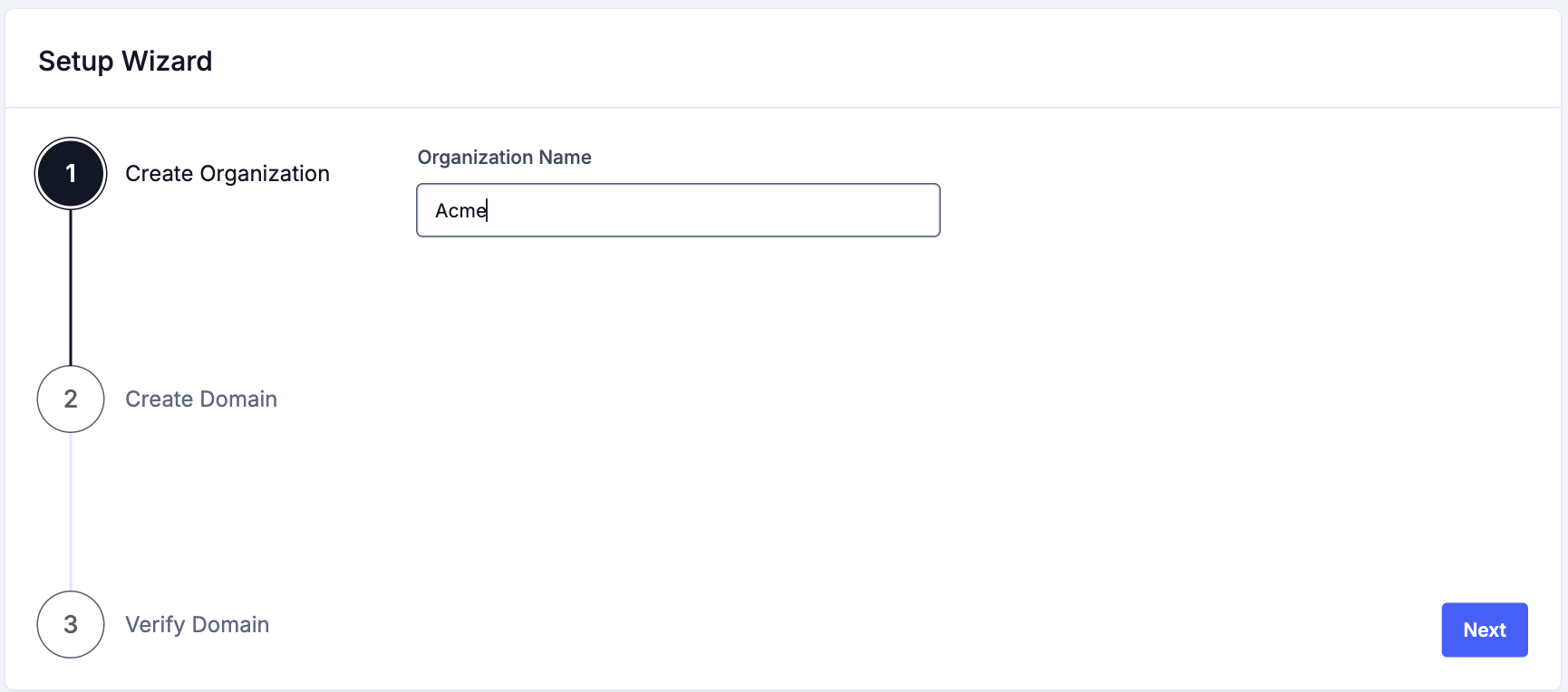The width and height of the screenshot is (1568, 692).
Task: Click the connector line between steps 2 and 3
Action: (70, 512)
